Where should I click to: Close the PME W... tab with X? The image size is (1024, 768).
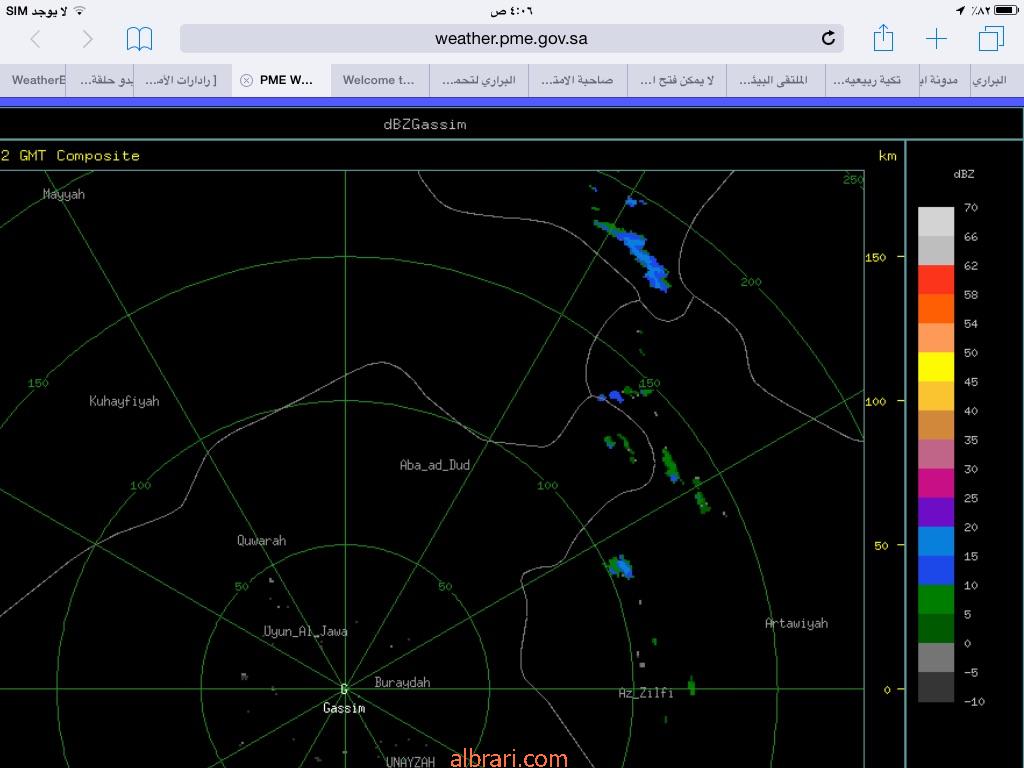tap(246, 80)
